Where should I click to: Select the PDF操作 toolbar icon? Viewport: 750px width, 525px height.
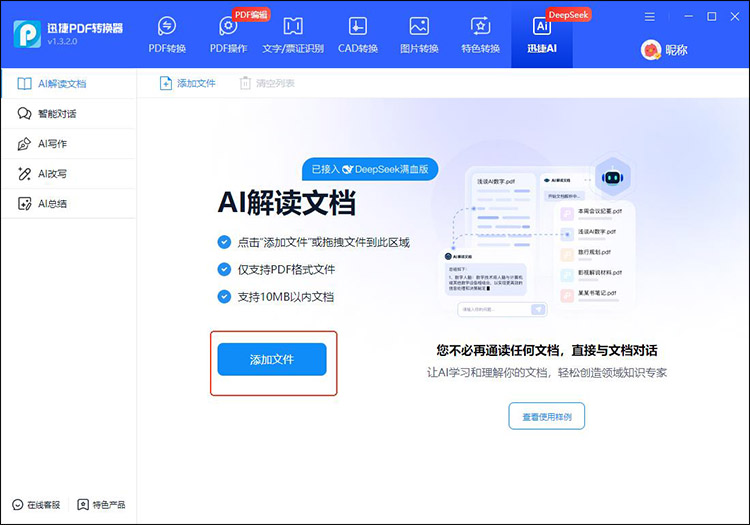228,26
